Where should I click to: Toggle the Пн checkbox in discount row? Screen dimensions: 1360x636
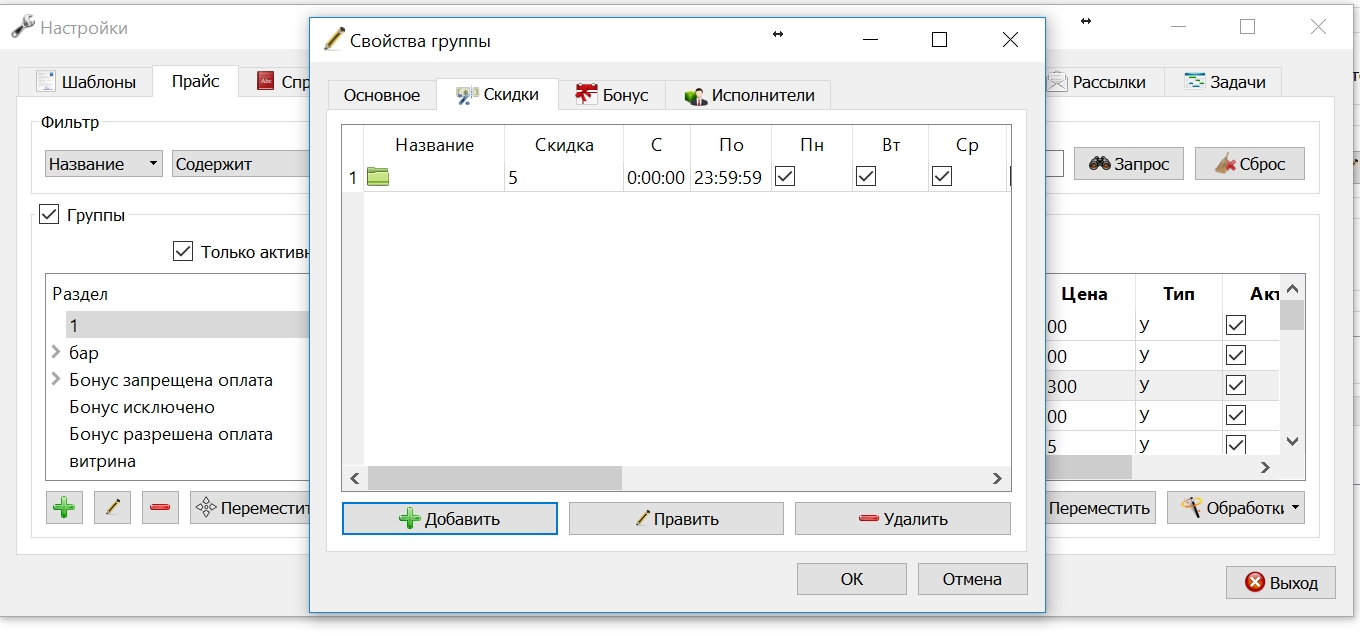[x=785, y=176]
